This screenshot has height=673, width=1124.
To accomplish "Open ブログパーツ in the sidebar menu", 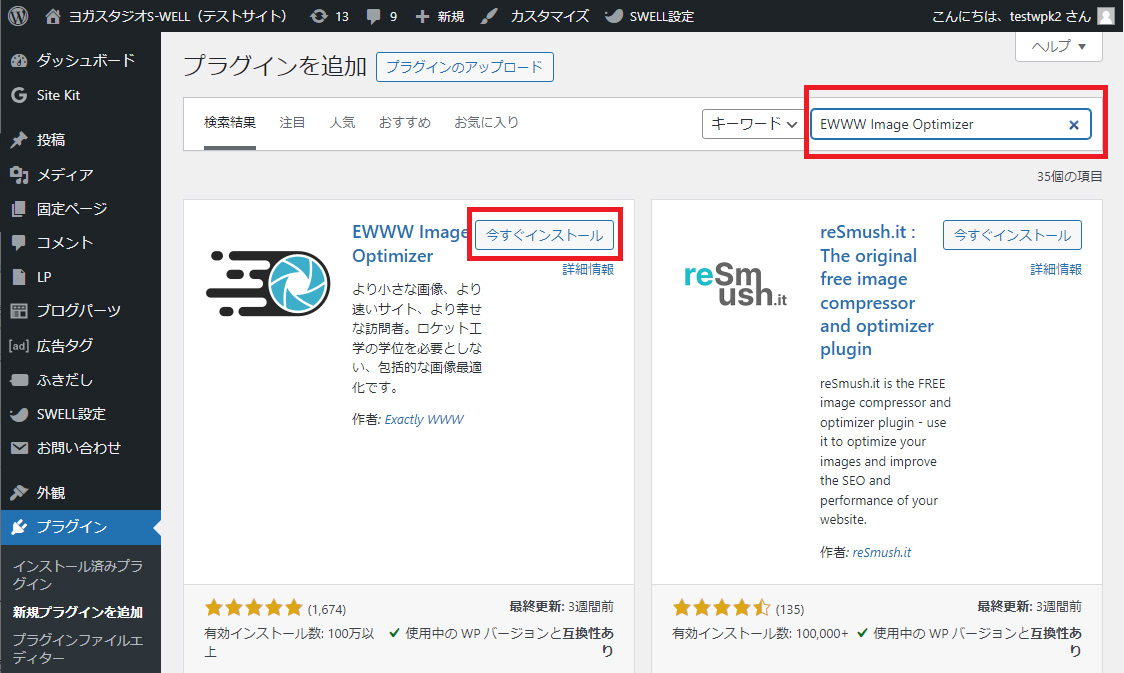I will tap(80, 310).
